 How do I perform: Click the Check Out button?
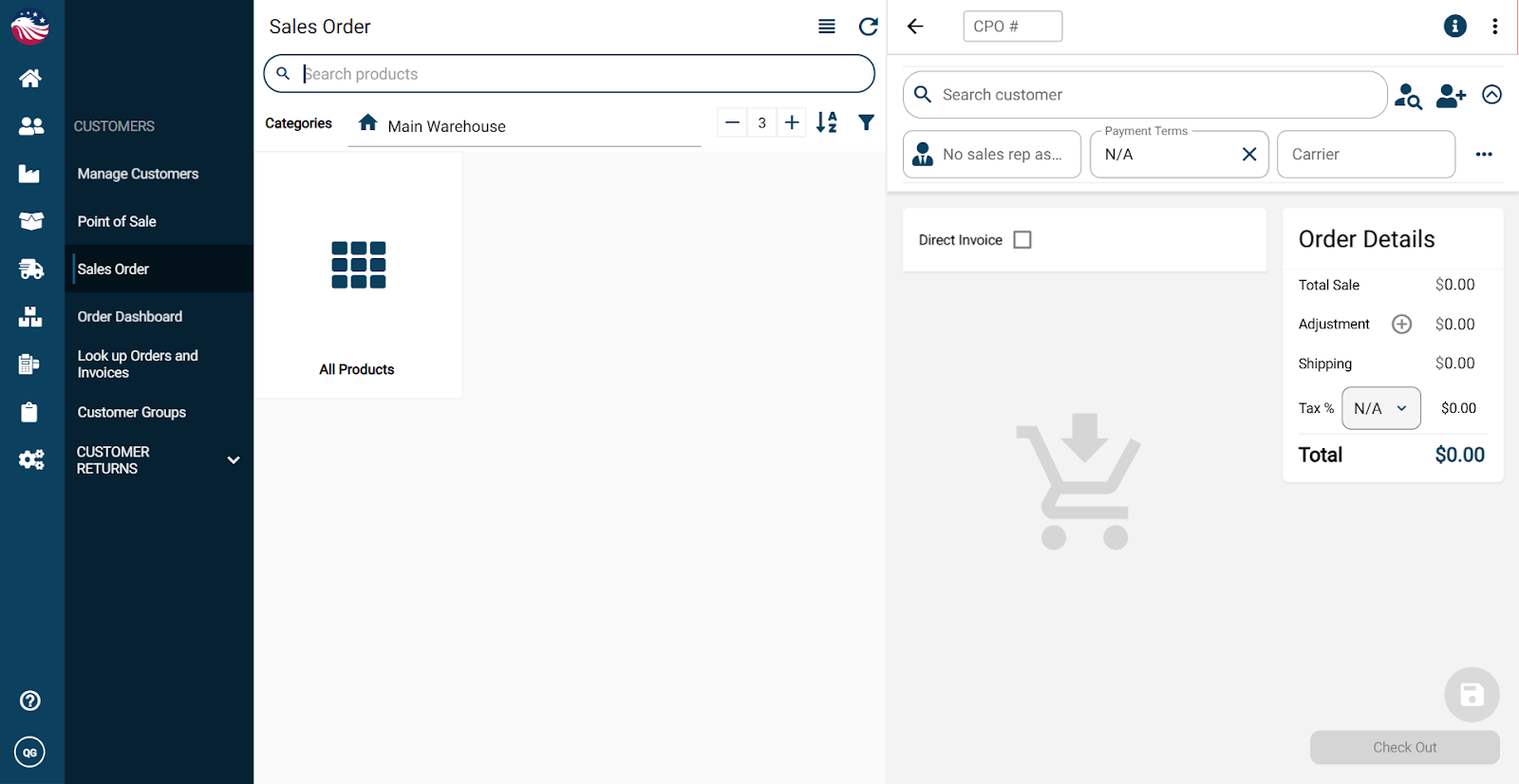1405,748
